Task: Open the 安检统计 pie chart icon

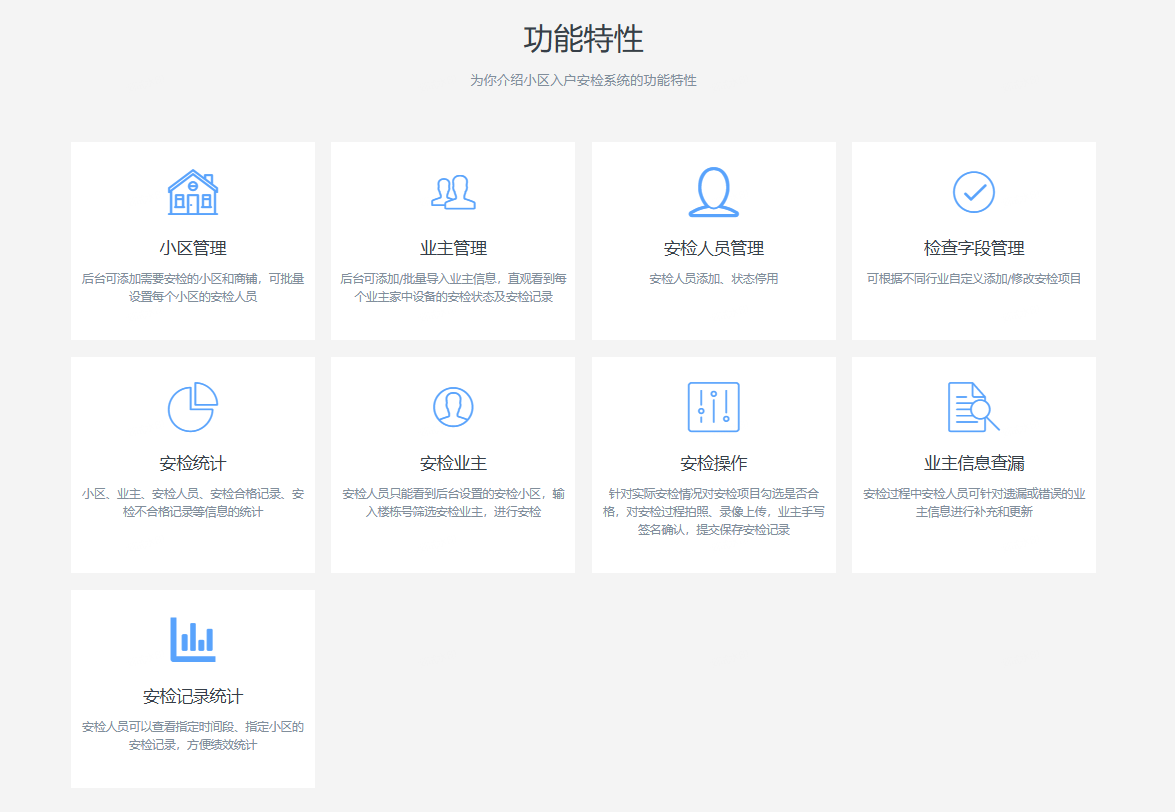Action: coord(193,406)
